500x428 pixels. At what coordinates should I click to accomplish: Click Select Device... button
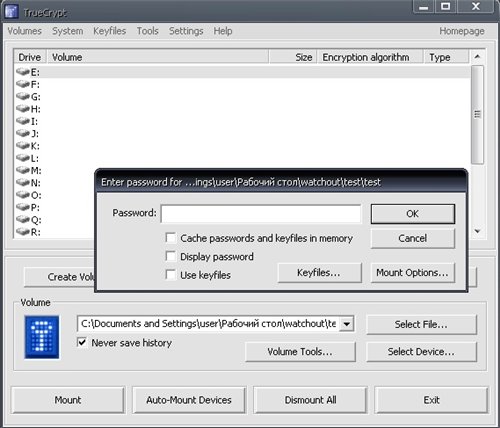pos(421,352)
